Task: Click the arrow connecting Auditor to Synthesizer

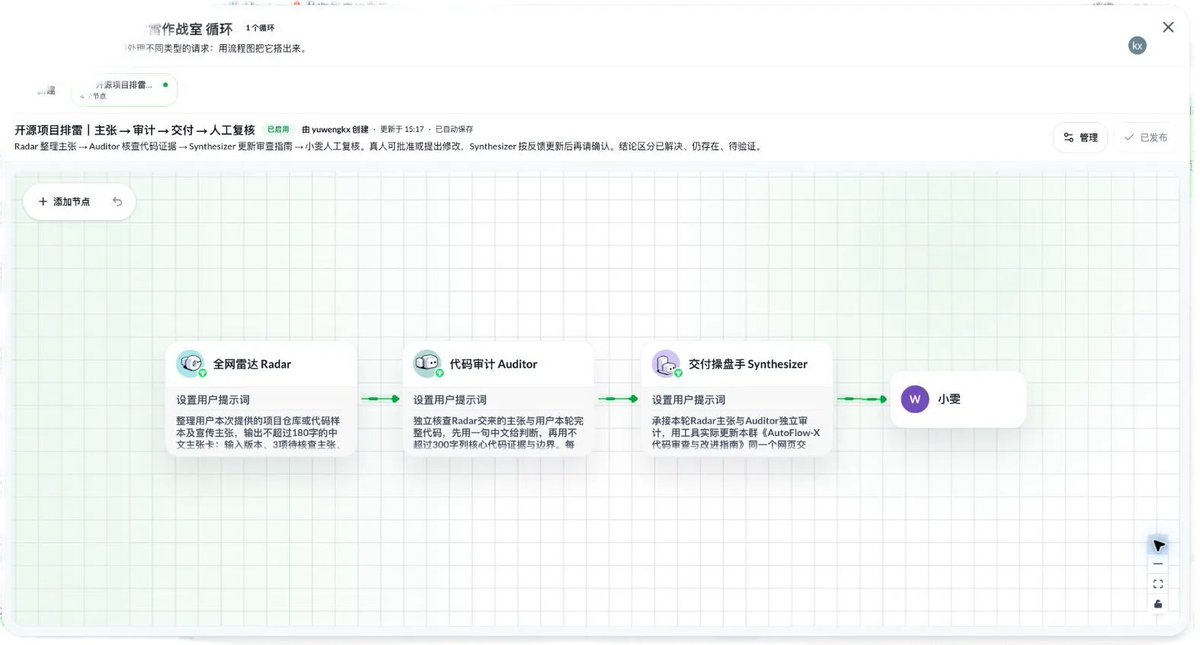Action: 618,399
